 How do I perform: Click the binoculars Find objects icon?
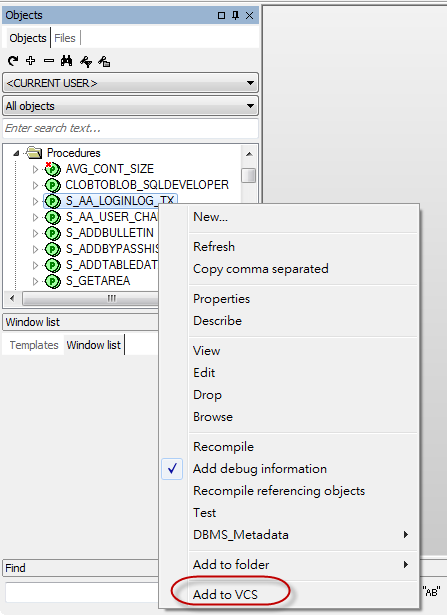point(67,61)
